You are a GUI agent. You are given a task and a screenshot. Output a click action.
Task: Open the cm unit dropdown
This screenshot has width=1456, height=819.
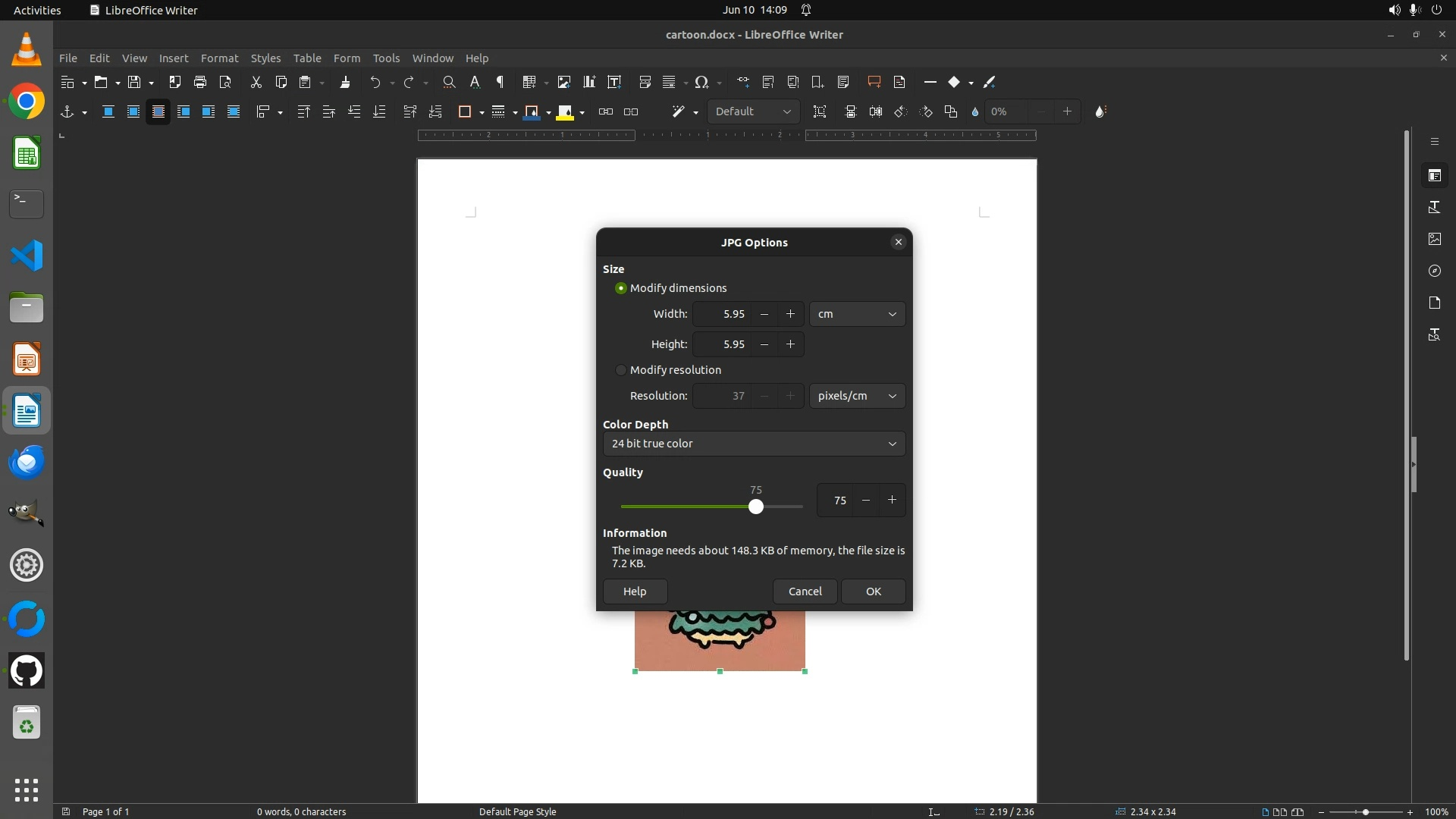coord(857,314)
